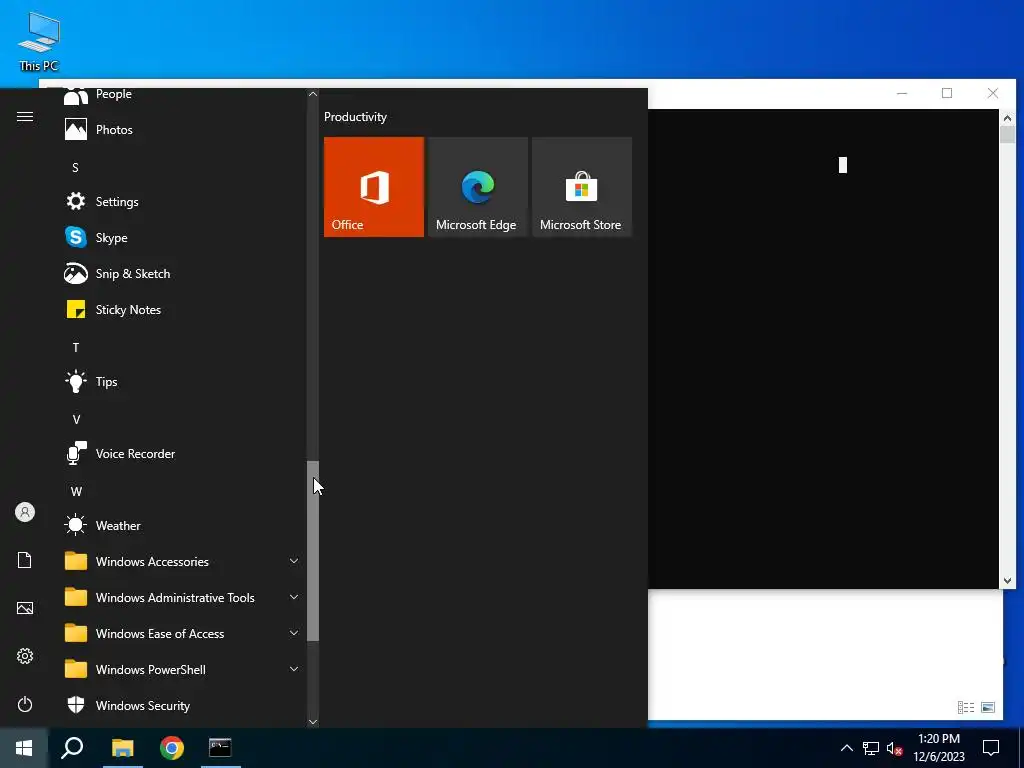Maximize the background window

coord(947,93)
